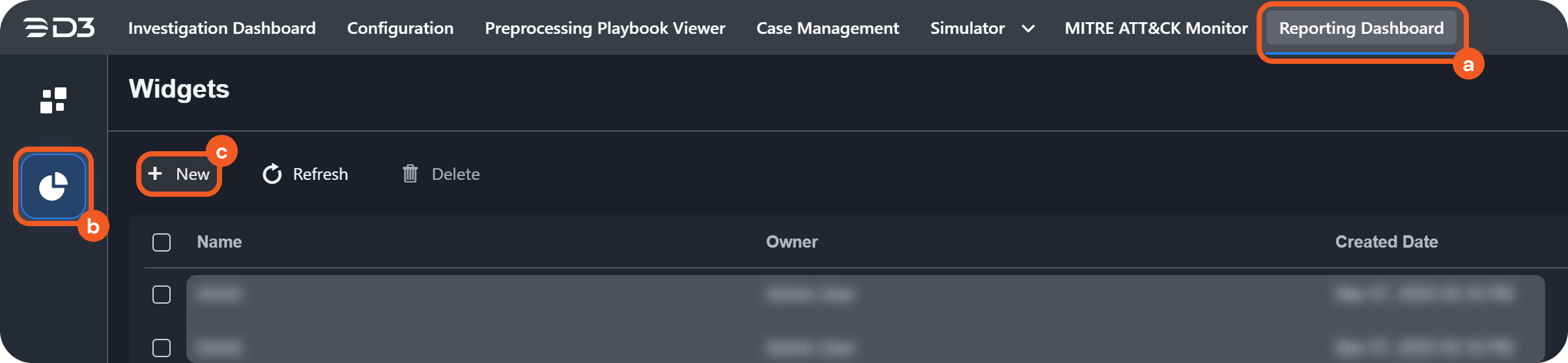This screenshot has width=1568, height=363.
Task: Toggle the select-all checkbox in table header
Action: click(162, 242)
